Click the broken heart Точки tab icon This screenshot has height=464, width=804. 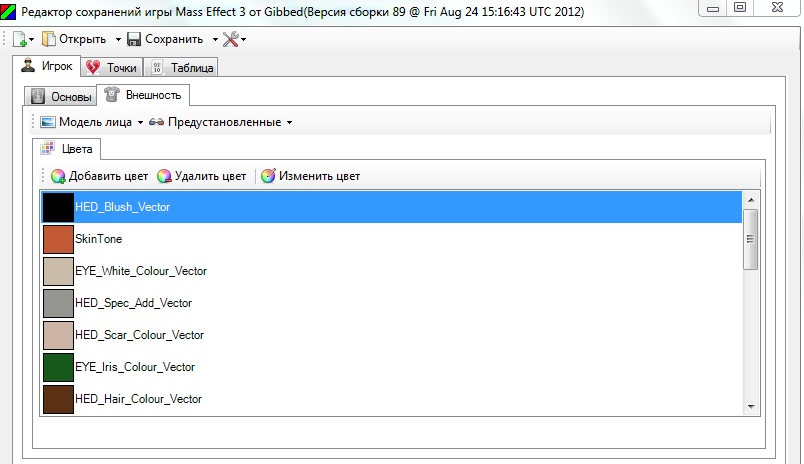93,67
